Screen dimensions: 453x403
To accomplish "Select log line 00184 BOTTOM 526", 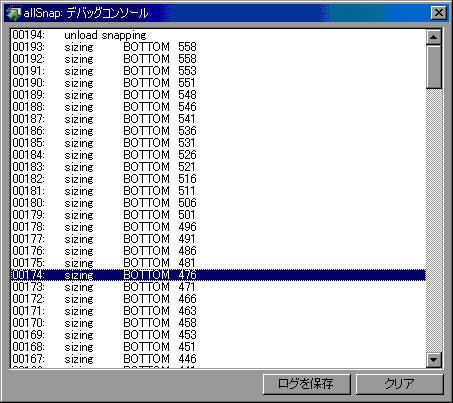I will pyautogui.click(x=218, y=155).
